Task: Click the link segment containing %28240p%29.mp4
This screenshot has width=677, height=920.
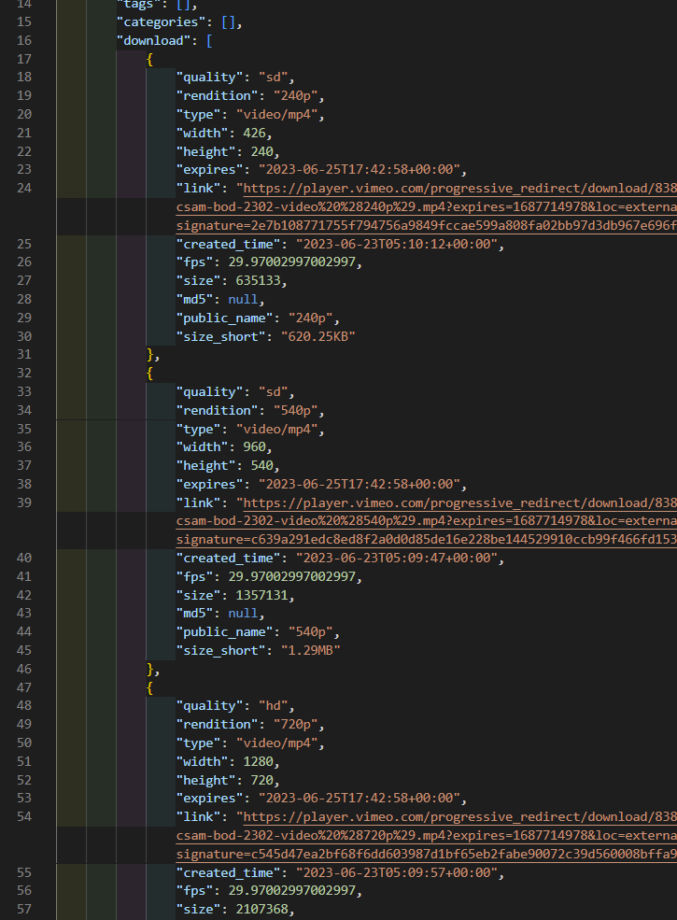Action: pyautogui.click(x=426, y=207)
